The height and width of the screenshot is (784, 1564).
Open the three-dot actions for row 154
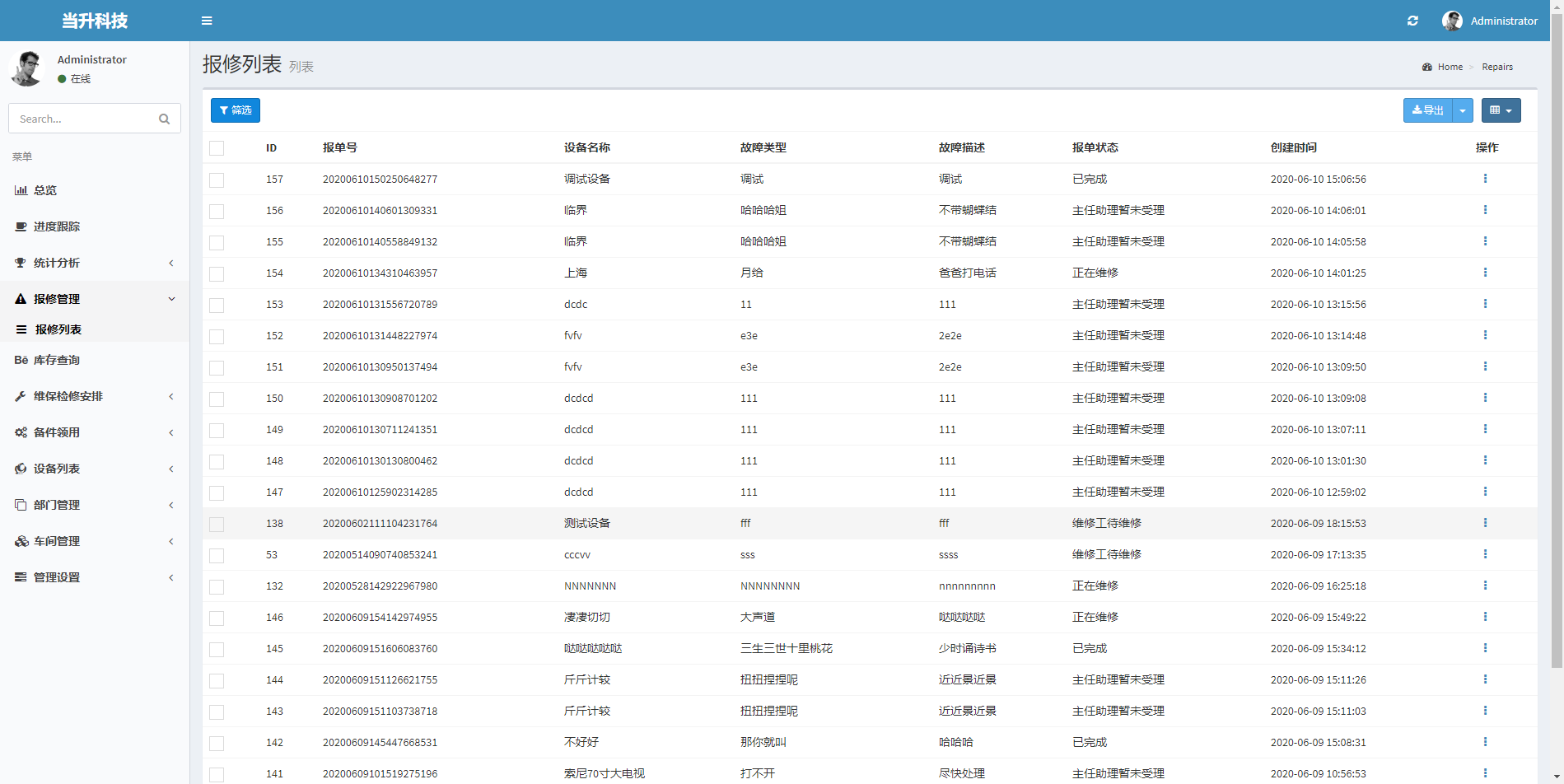[x=1485, y=273]
